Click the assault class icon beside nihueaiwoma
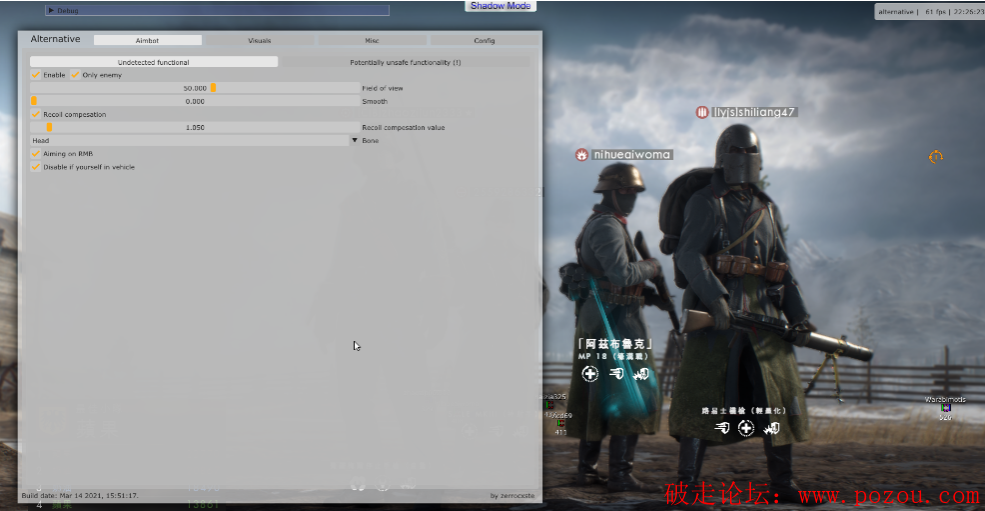This screenshot has width=985, height=511. coord(582,155)
